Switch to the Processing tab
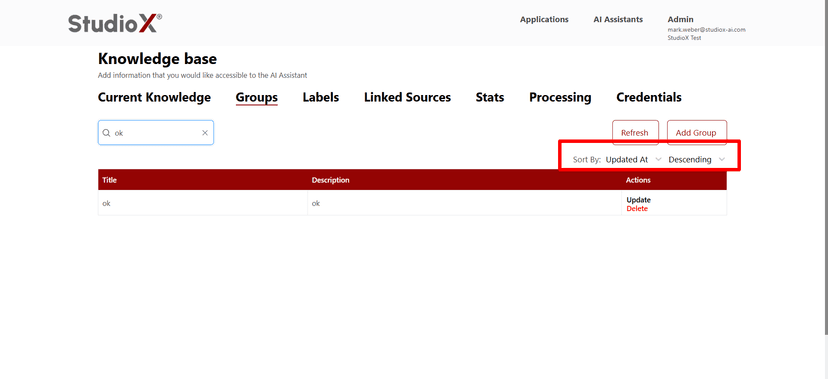Image resolution: width=828 pixels, height=379 pixels. pos(560,98)
